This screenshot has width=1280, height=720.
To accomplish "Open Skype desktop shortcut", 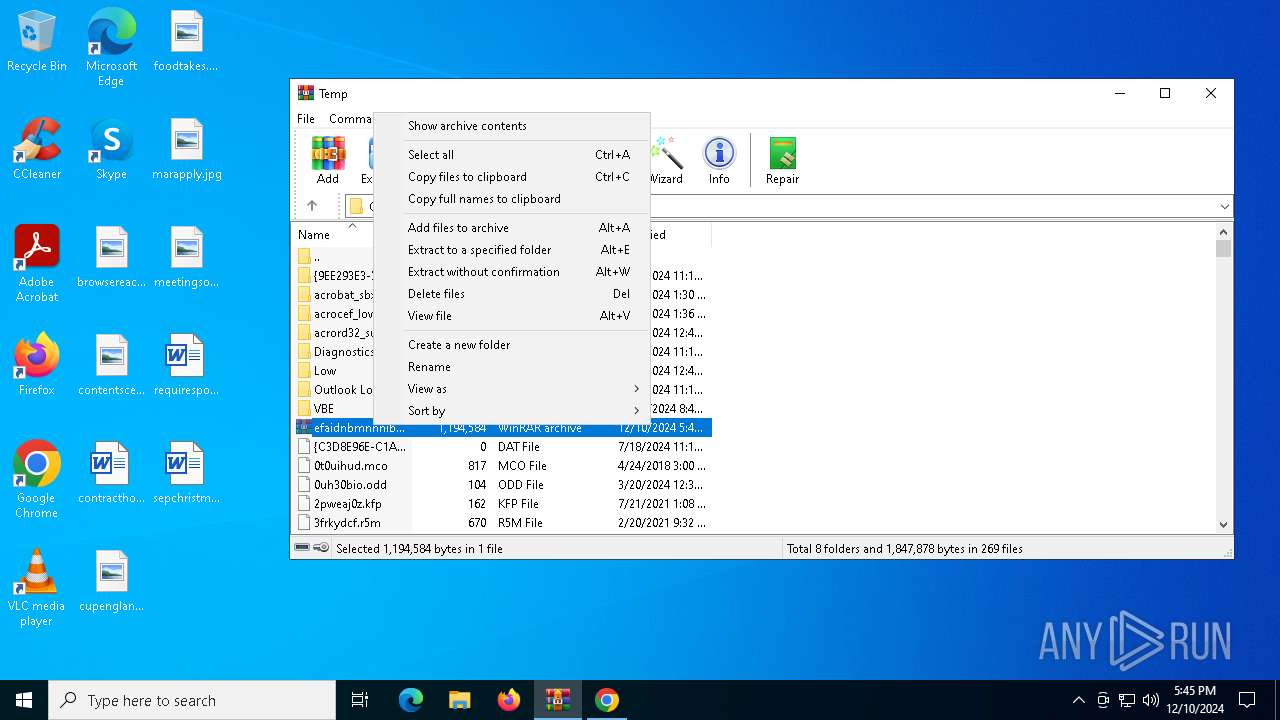I will tap(111, 149).
